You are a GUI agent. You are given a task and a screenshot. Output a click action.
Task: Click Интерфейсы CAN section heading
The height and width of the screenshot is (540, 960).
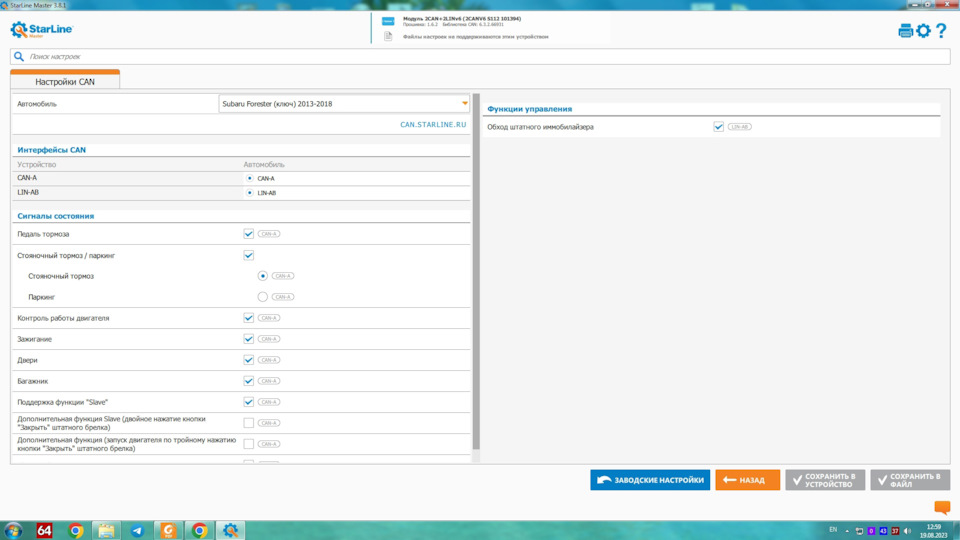click(x=51, y=150)
